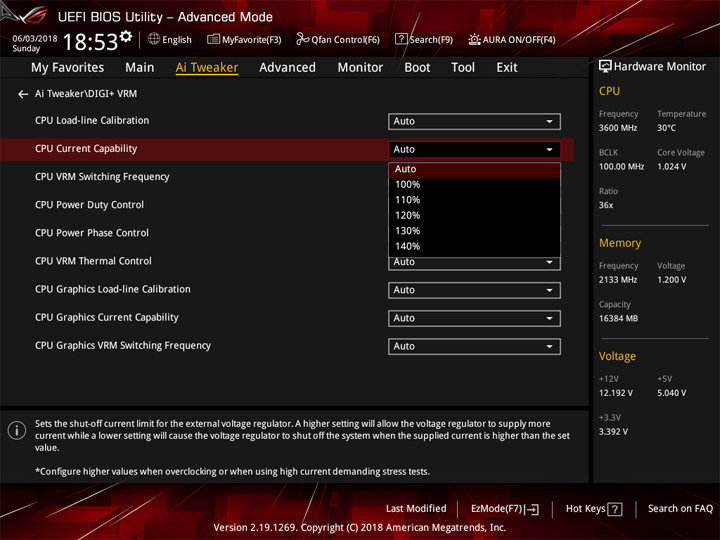Click the 100.00 MHz BCLK value

tap(621, 167)
